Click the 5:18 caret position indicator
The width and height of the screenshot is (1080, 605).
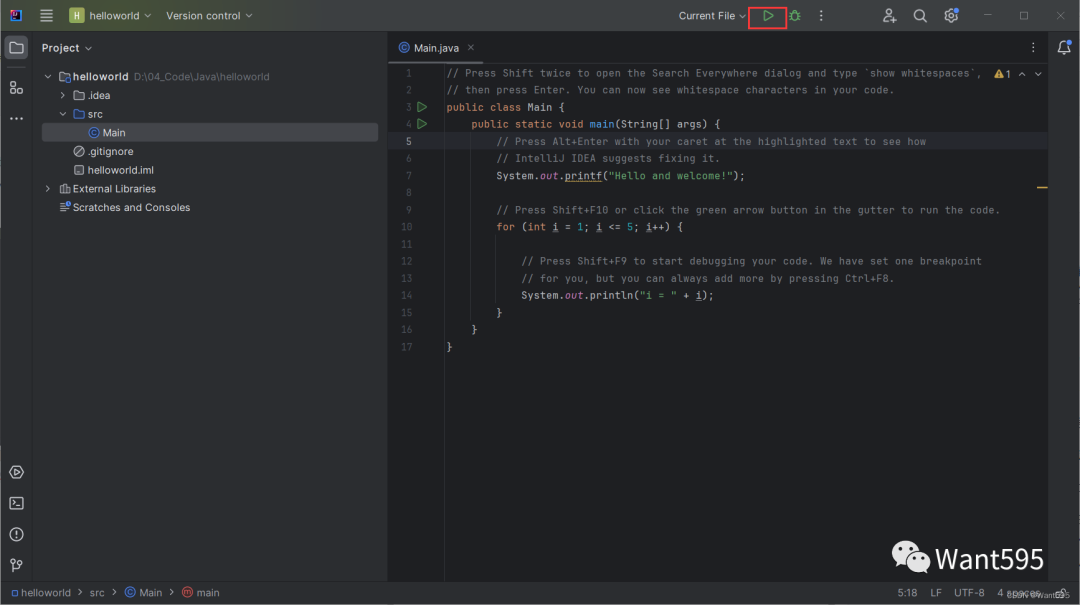(x=907, y=593)
